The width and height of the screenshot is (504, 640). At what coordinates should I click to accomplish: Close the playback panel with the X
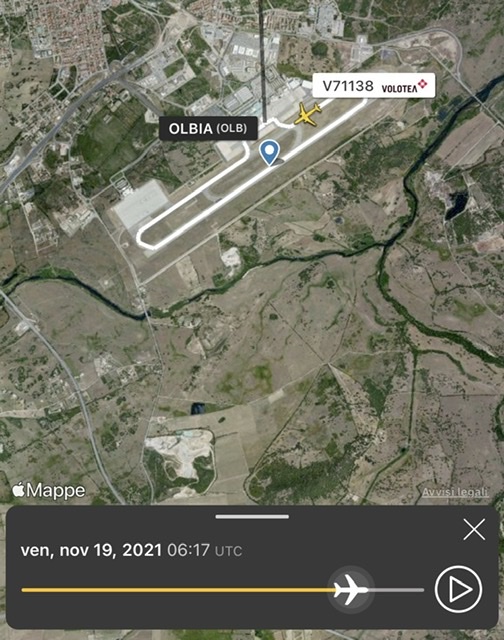474,529
